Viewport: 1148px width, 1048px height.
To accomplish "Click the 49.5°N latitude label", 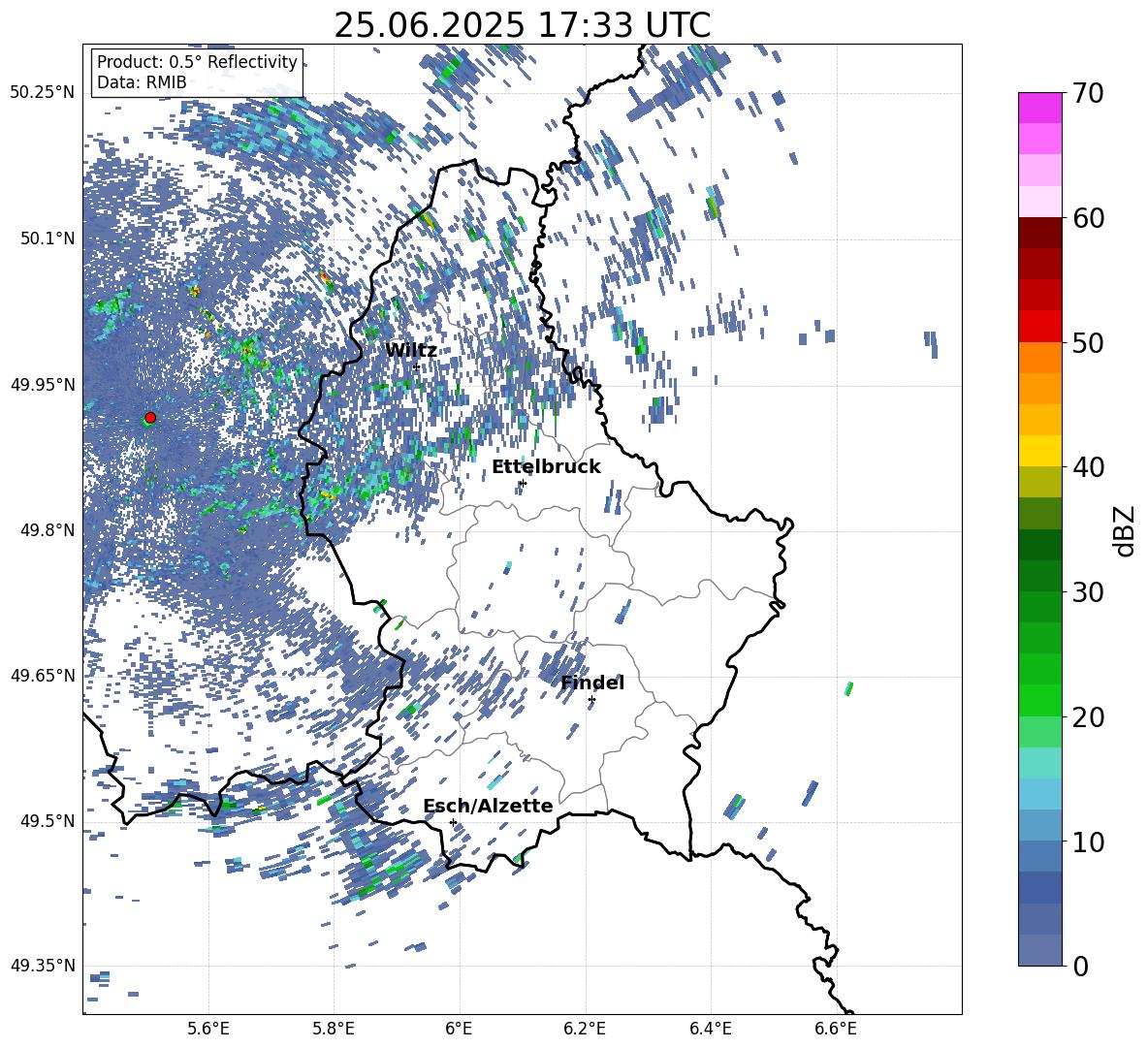I will [48, 820].
